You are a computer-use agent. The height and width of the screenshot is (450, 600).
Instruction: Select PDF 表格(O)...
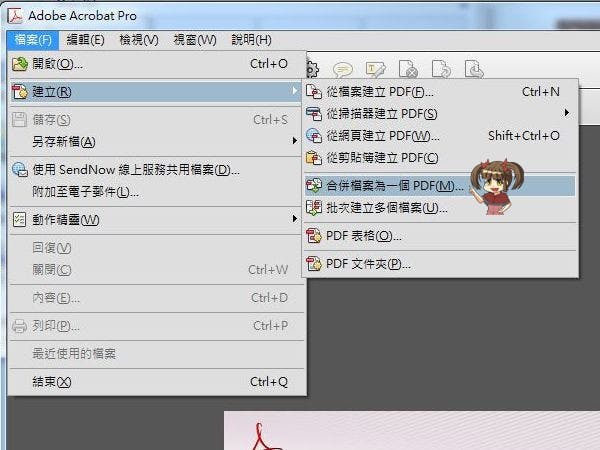click(x=440, y=236)
